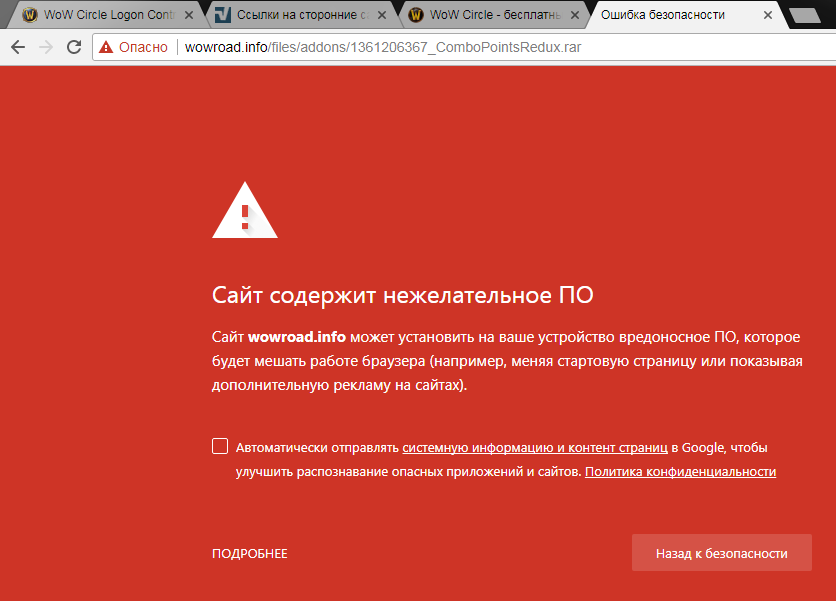Click 'Назад к безопасности' button
Screen dimensions: 836x601
click(x=721, y=553)
